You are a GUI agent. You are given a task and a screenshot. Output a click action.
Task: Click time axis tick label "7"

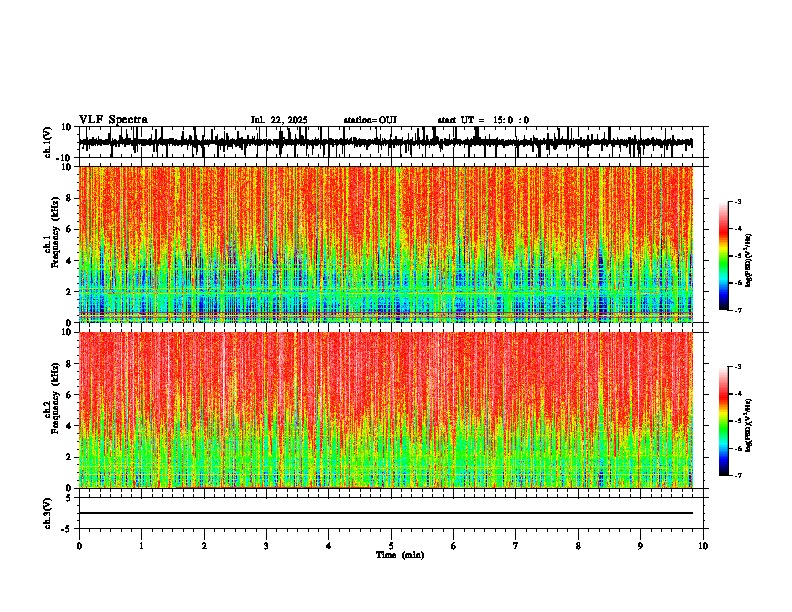click(516, 546)
